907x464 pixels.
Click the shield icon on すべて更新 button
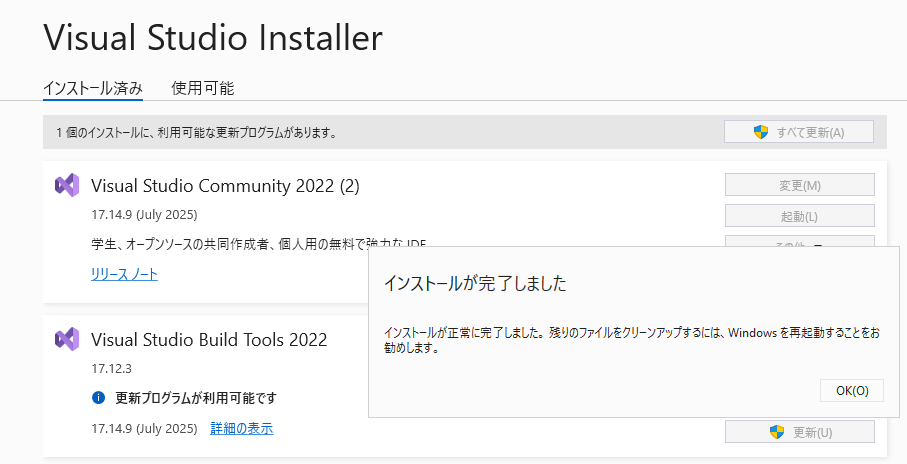[761, 132]
